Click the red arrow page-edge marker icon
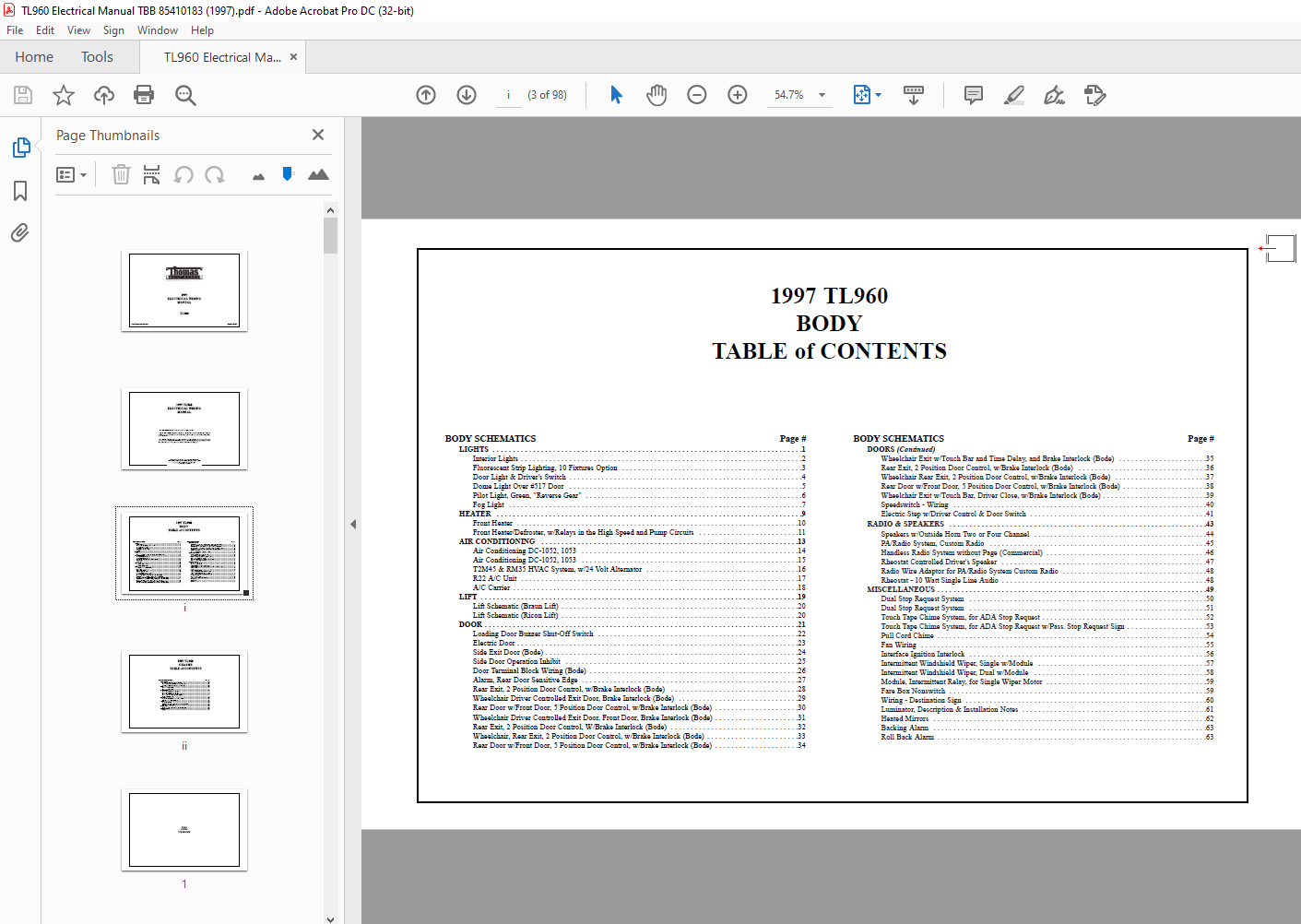1301x924 pixels. (1278, 248)
